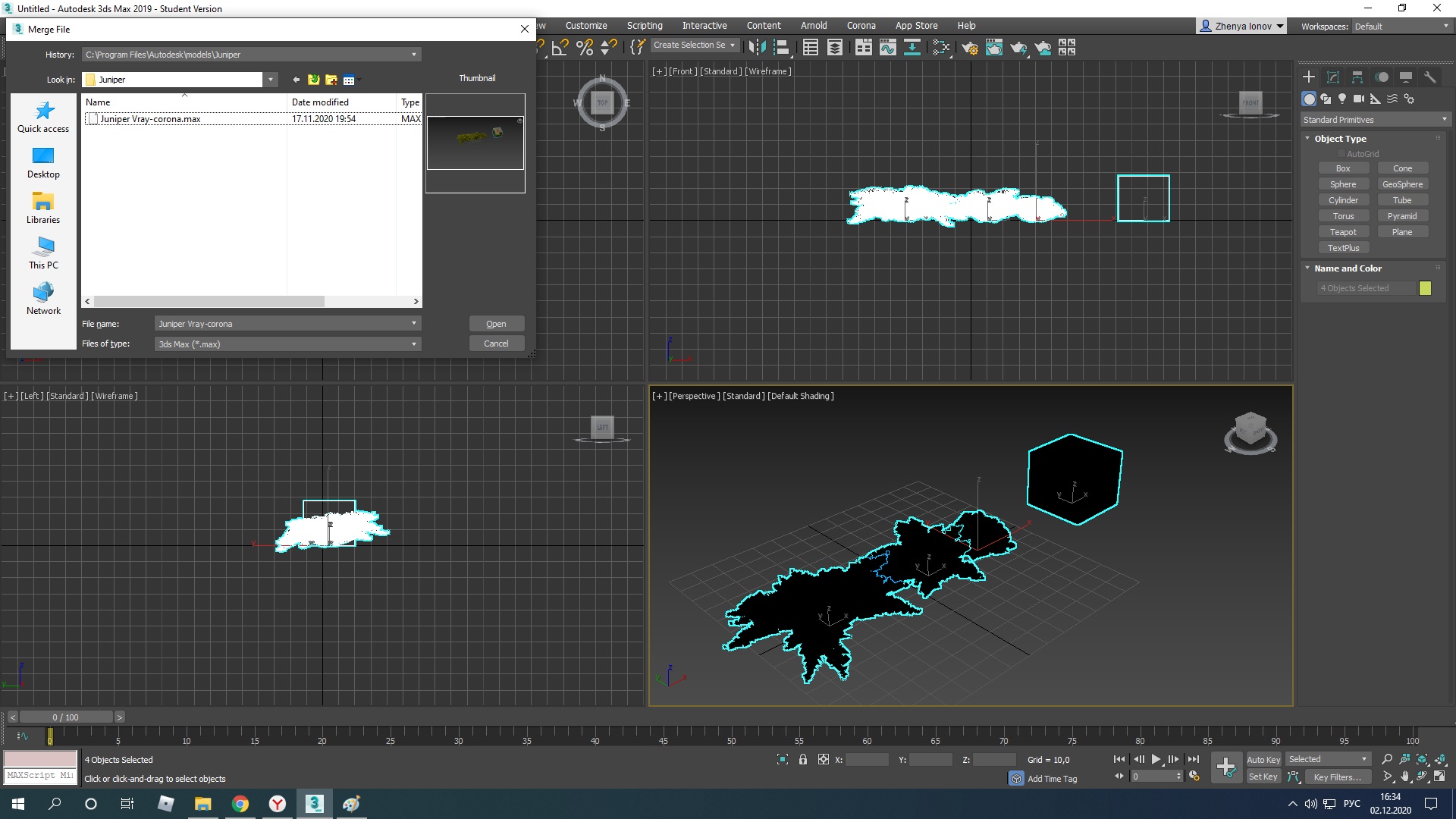The image size is (1456, 819).
Task: Open Files of type dropdown in Merge dialog
Action: coord(288,343)
